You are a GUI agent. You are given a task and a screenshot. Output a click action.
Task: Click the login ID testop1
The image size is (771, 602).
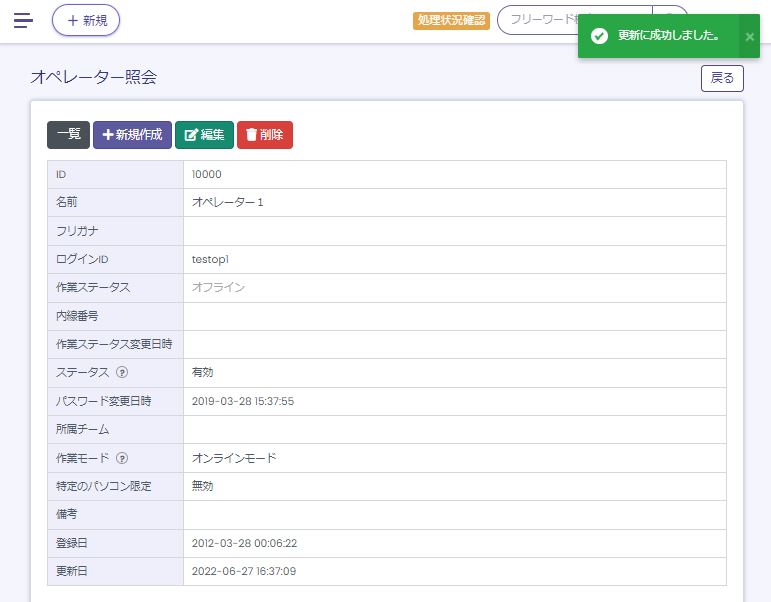210,259
